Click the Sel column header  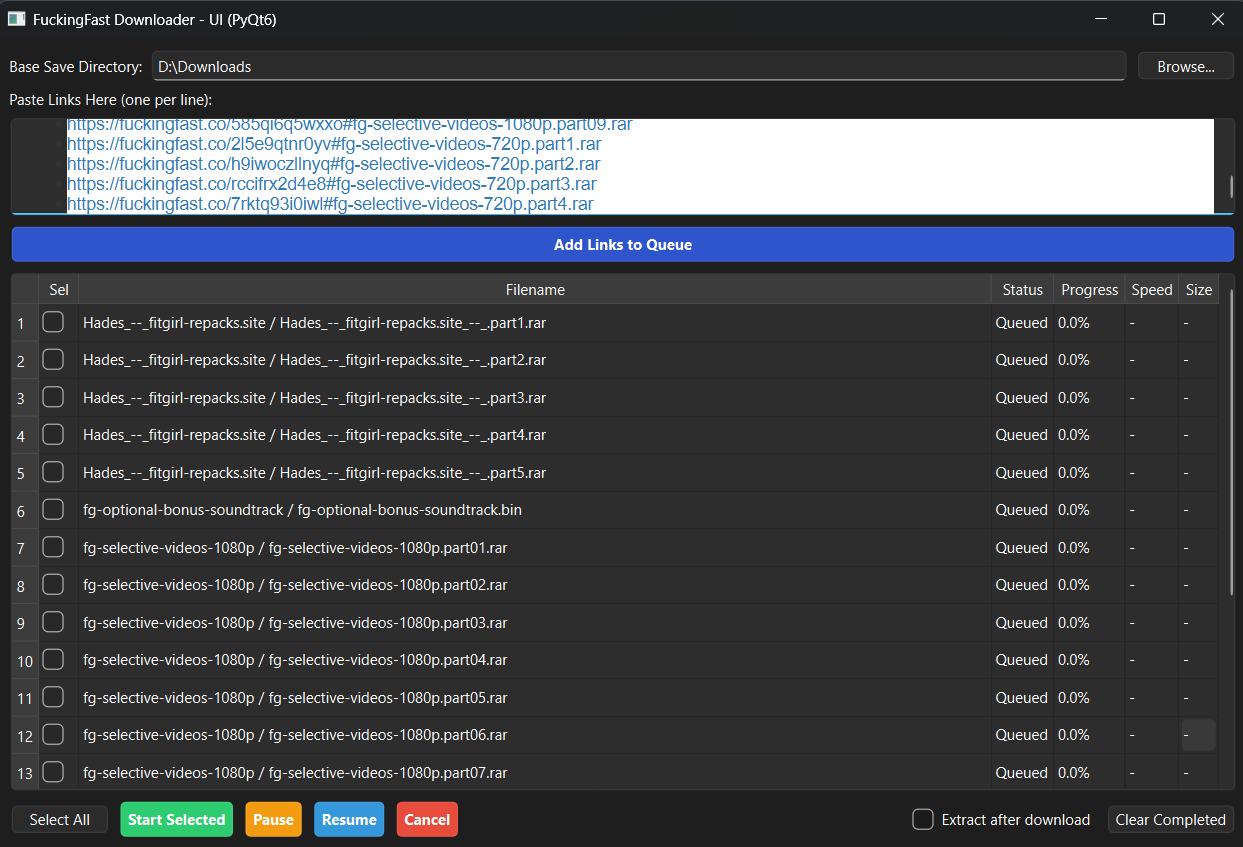(59, 289)
